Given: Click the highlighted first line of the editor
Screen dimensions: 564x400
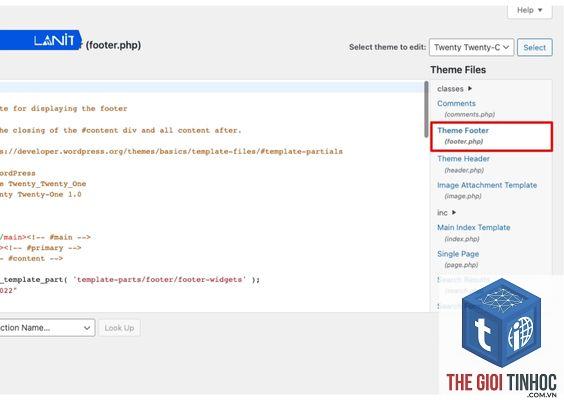Looking at the screenshot, I should (212, 87).
